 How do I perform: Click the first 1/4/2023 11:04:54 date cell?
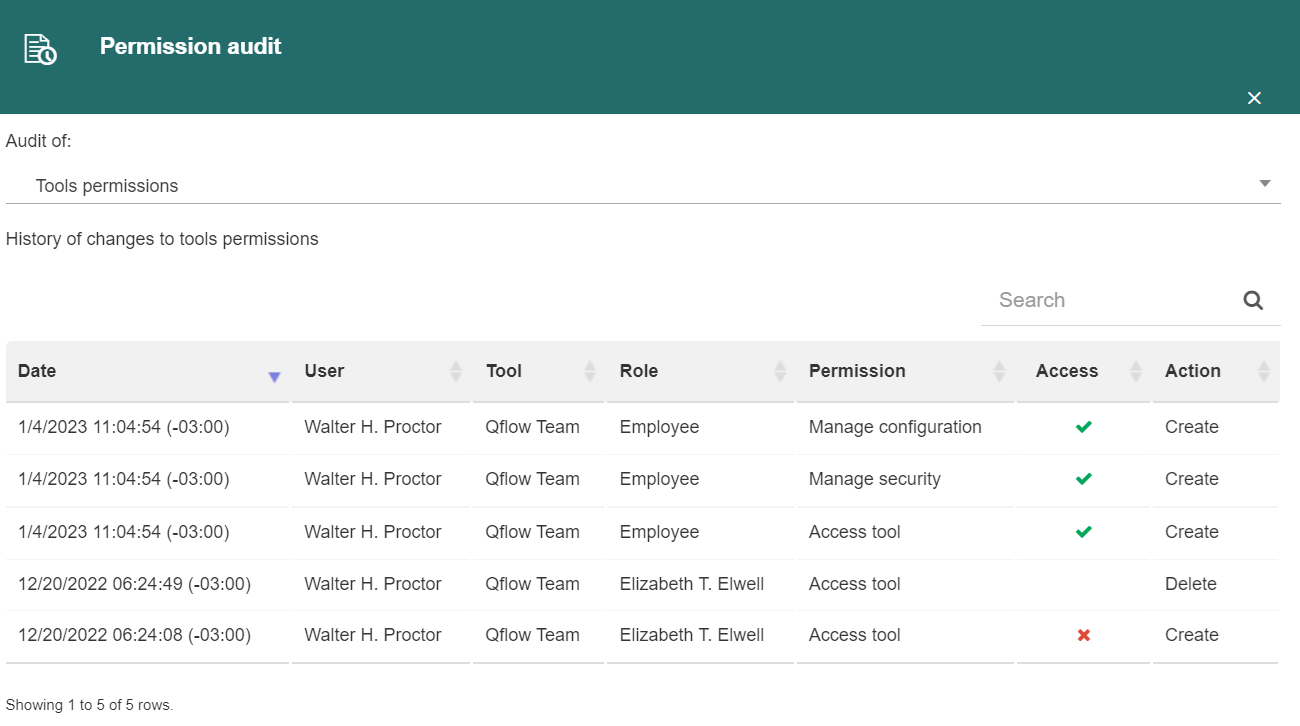[x=124, y=427]
